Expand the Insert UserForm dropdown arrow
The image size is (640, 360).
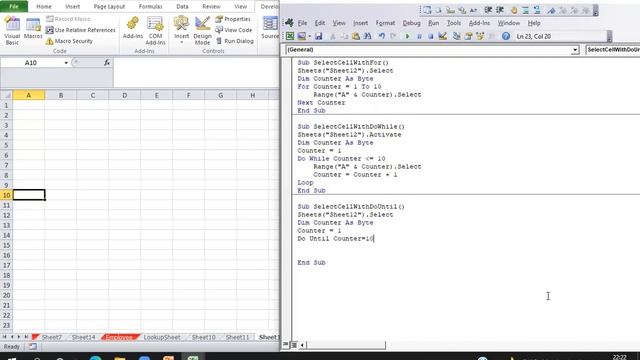[310, 36]
